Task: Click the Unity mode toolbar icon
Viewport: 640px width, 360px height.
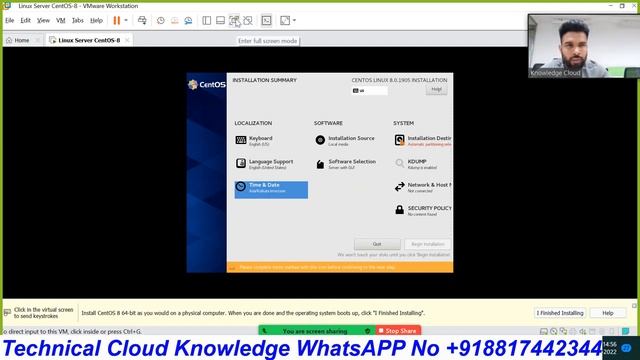Action: 248,20
